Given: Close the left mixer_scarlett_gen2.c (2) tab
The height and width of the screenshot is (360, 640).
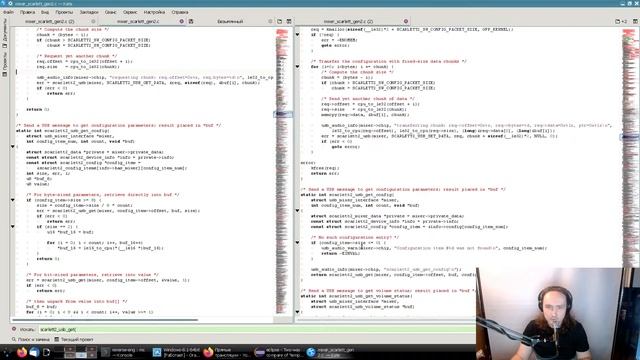Looking at the screenshot, I should pos(93,21).
